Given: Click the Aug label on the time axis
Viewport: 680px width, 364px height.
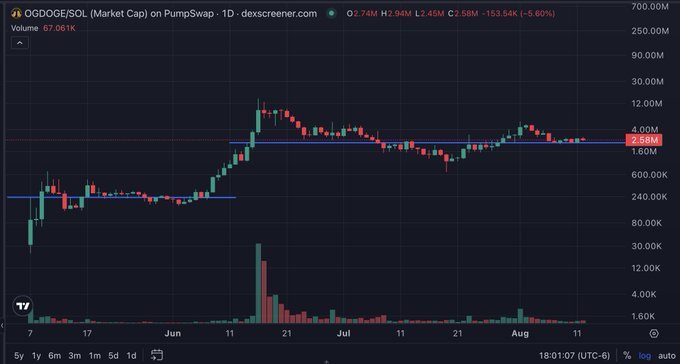Looking at the screenshot, I should click(520, 333).
